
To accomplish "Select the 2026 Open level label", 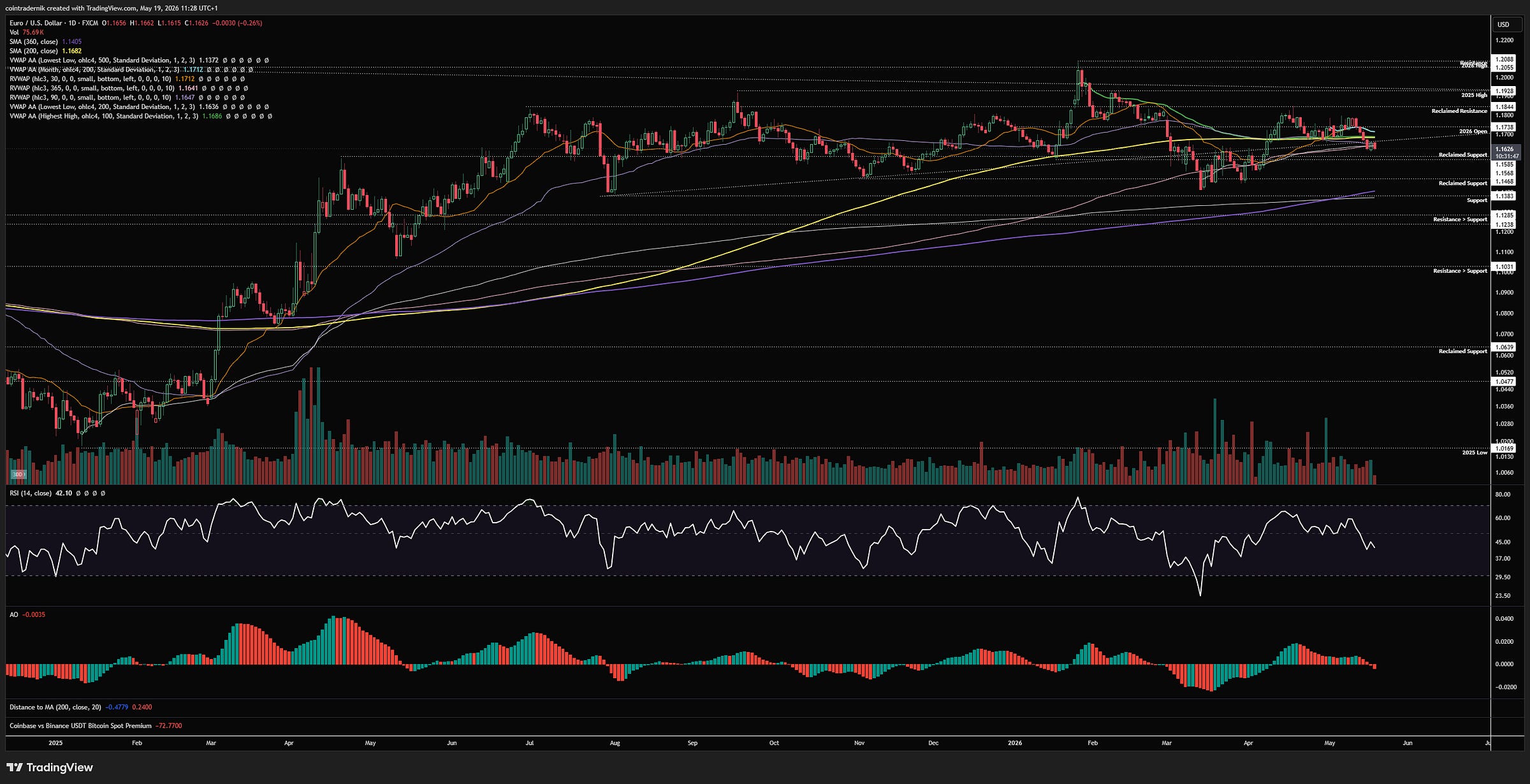I will [1473, 131].
